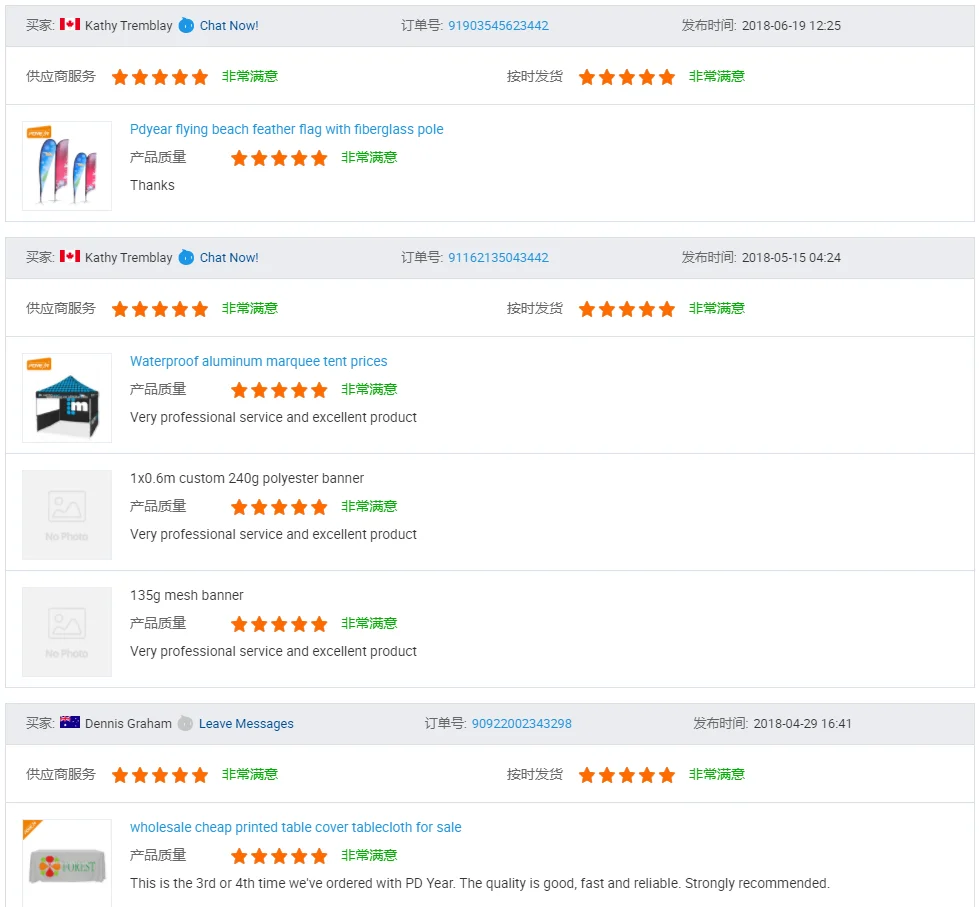979x907 pixels.
Task: Open 'Chat Now!' for order 91903545623442
Action: [229, 26]
